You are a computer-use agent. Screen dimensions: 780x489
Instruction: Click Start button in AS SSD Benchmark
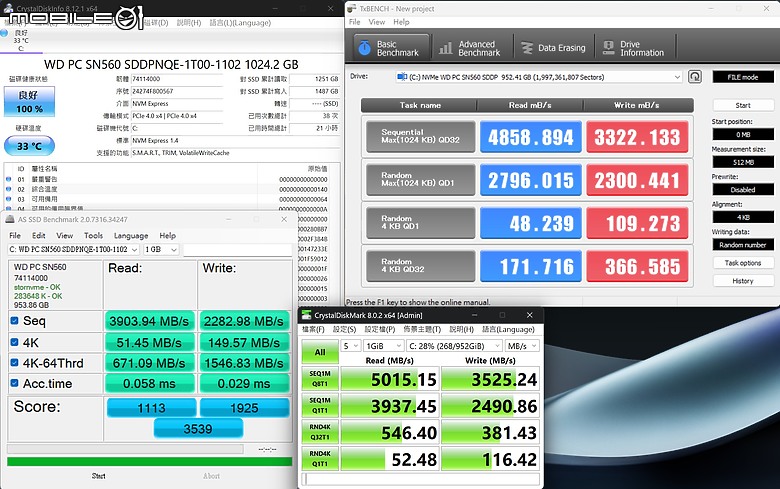coord(98,476)
